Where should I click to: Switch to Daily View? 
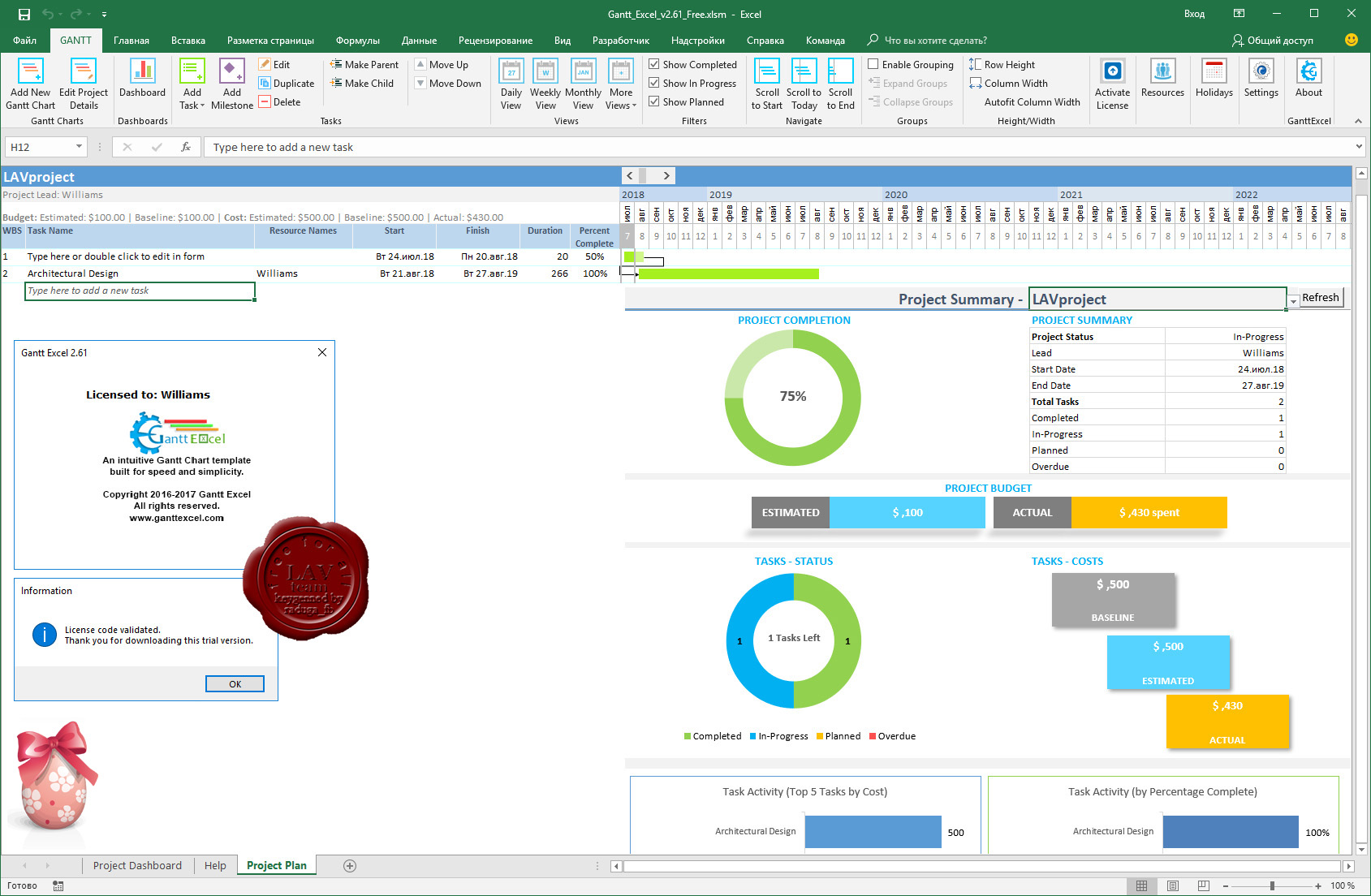tap(511, 84)
